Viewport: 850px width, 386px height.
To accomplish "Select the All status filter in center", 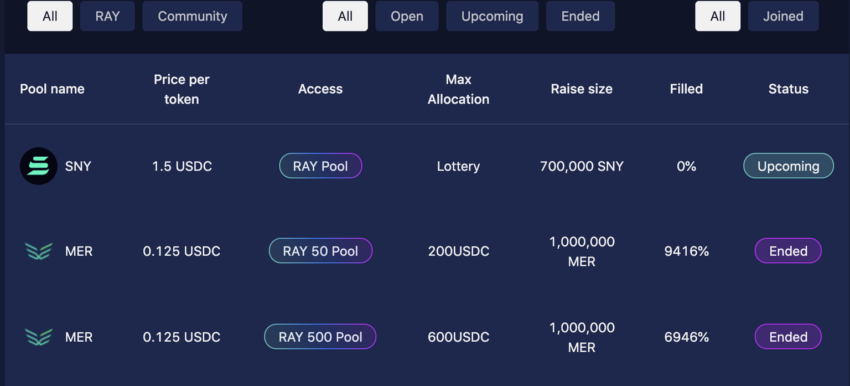I will pyautogui.click(x=345, y=16).
